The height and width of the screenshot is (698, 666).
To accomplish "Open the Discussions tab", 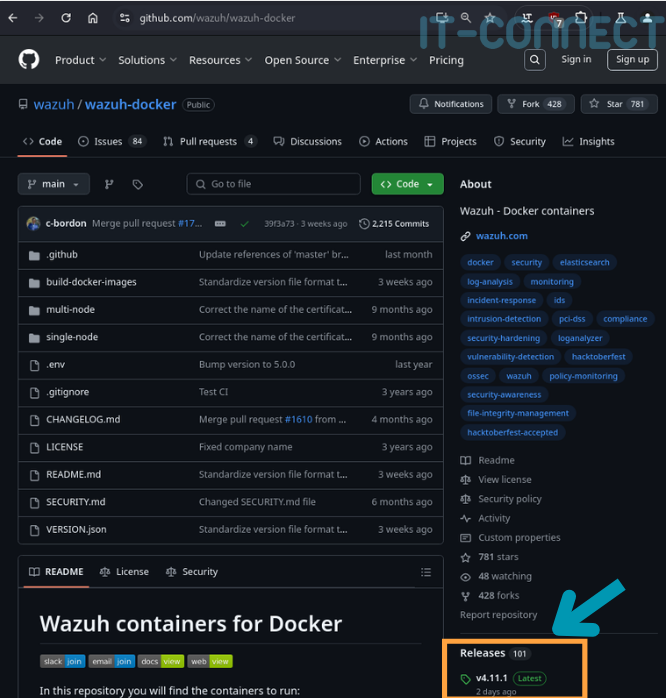I will click(x=307, y=142).
